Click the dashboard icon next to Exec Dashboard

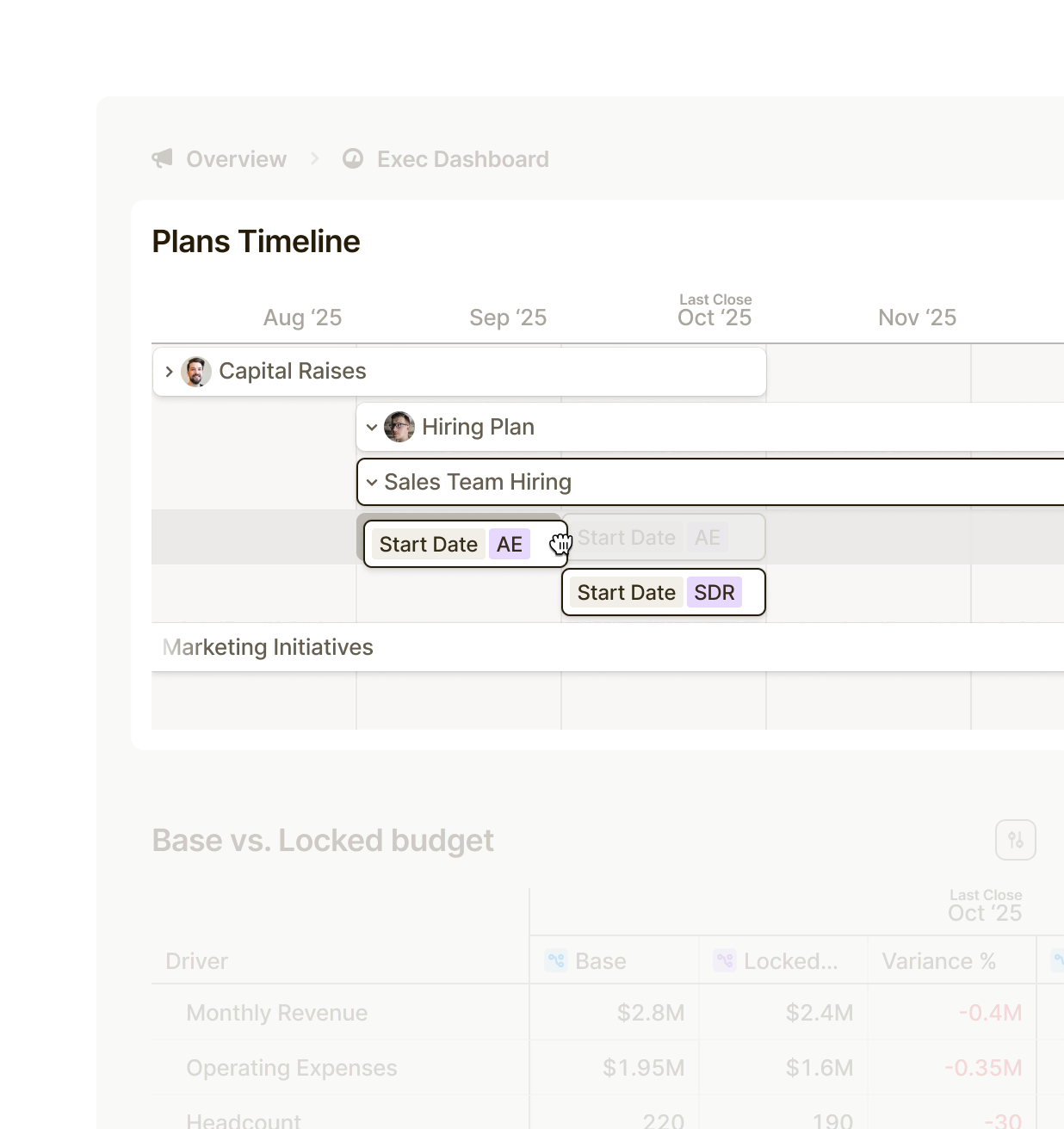pos(354,158)
